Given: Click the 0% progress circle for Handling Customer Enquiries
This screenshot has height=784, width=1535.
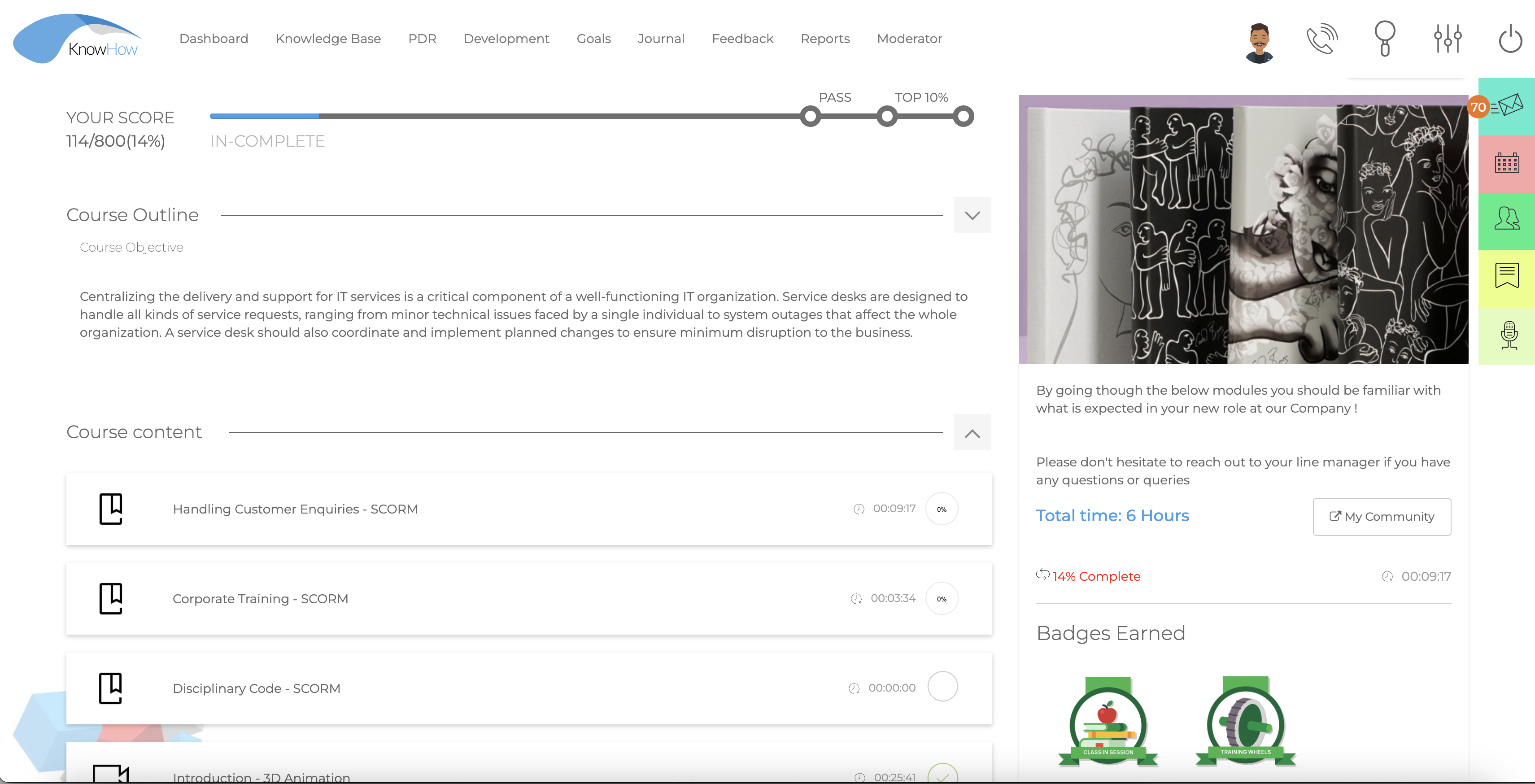Looking at the screenshot, I should 942,509.
